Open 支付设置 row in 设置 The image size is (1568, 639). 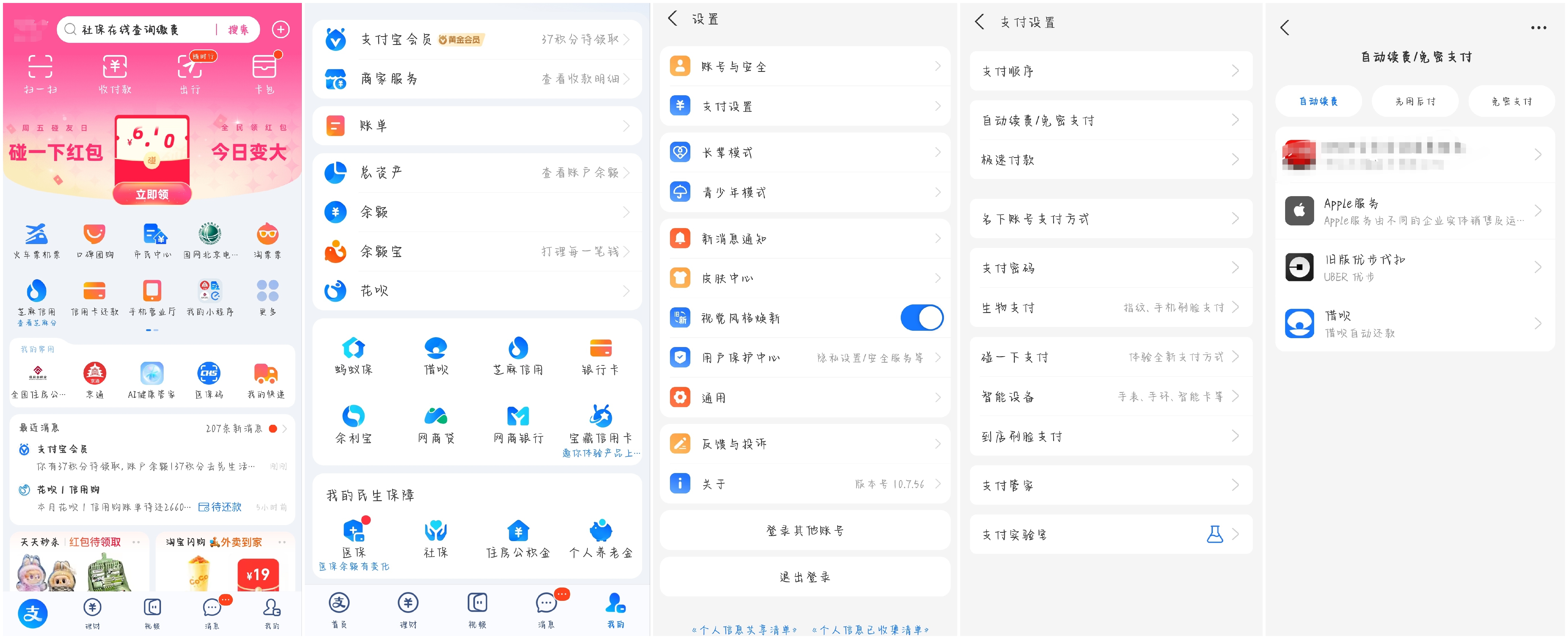coord(805,106)
